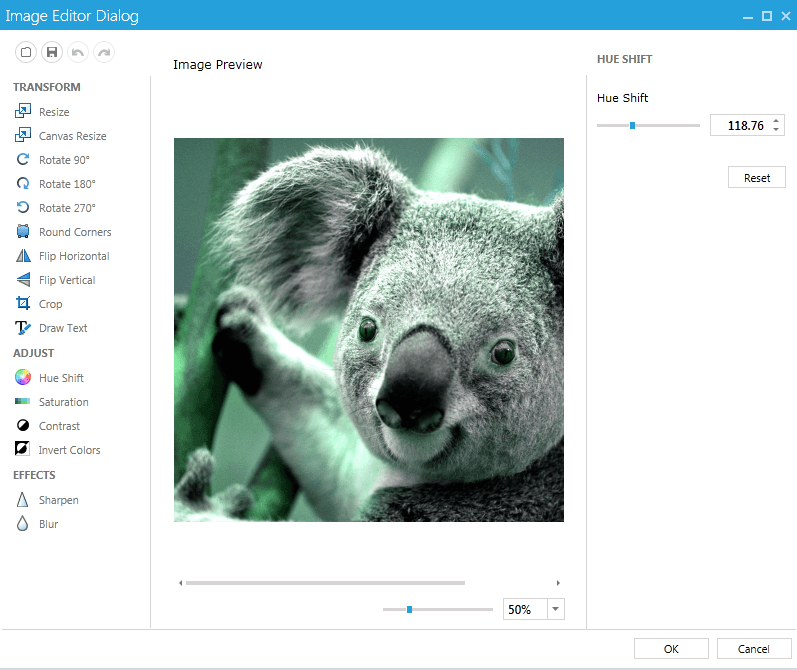Click the Crop label

pyautogui.click(x=50, y=304)
